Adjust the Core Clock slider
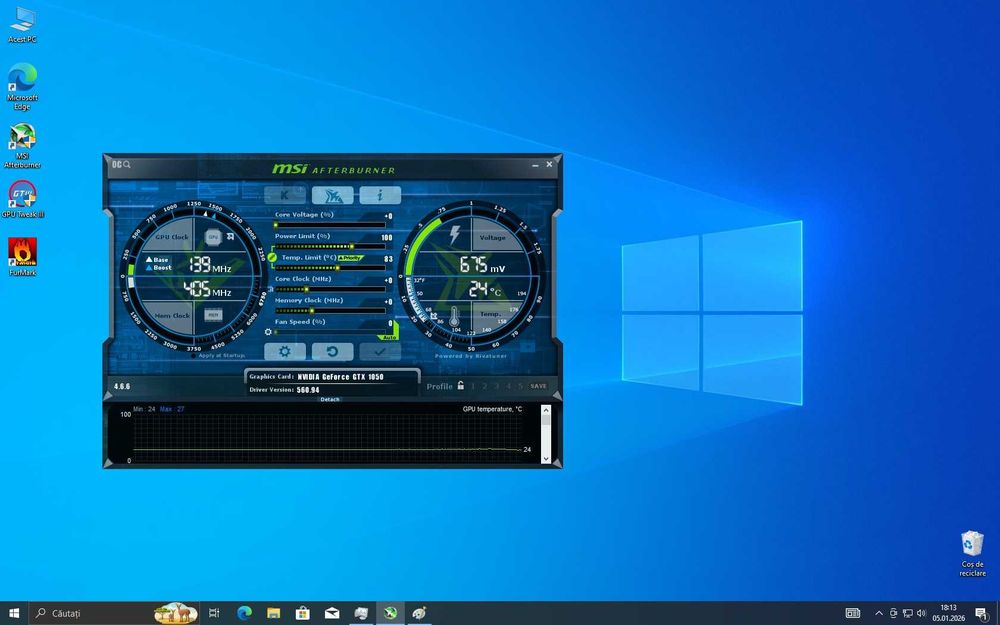 point(330,289)
